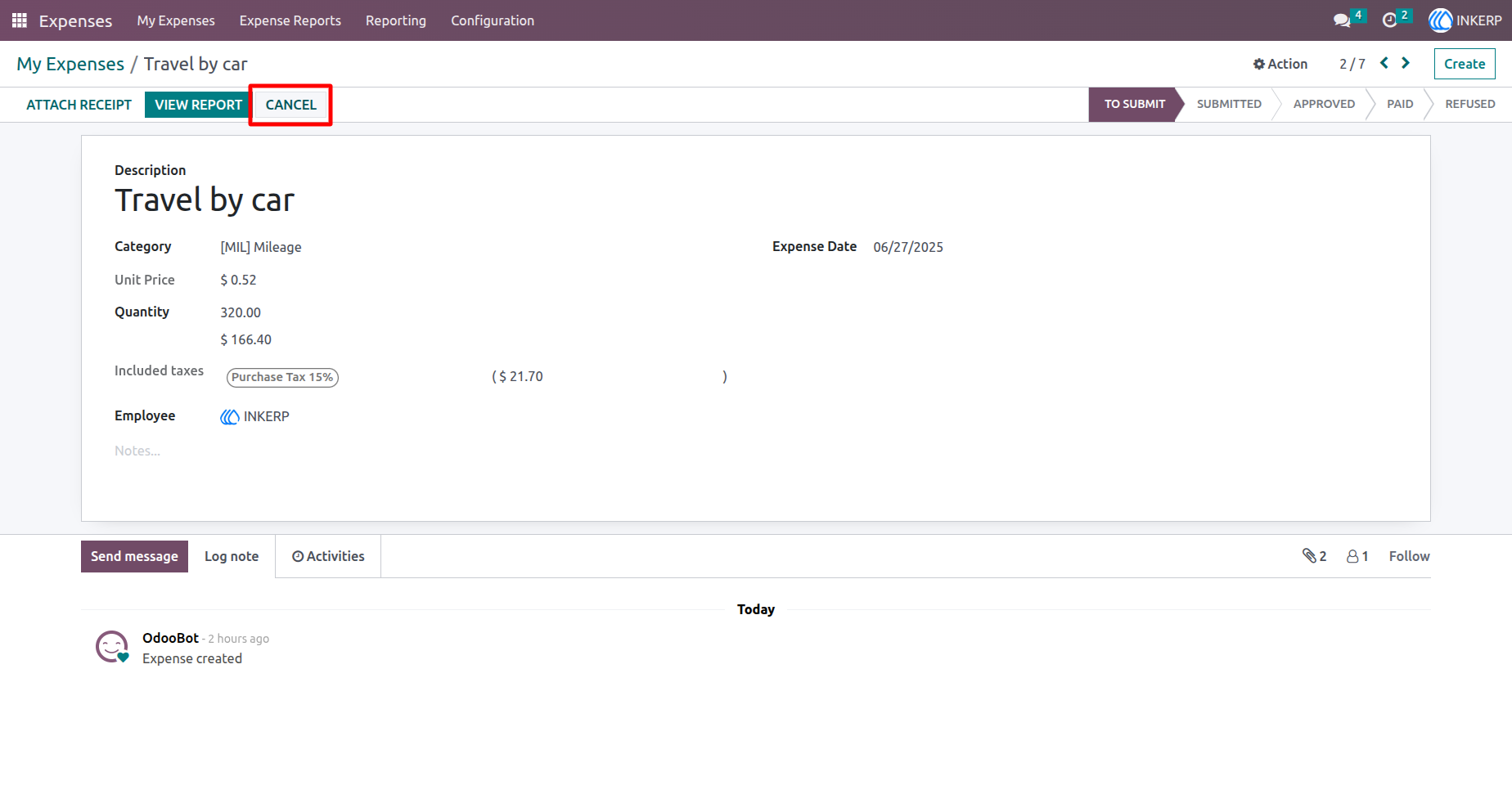Image resolution: width=1512 pixels, height=790 pixels.
Task: Select the Refused status stage
Action: click(1469, 104)
